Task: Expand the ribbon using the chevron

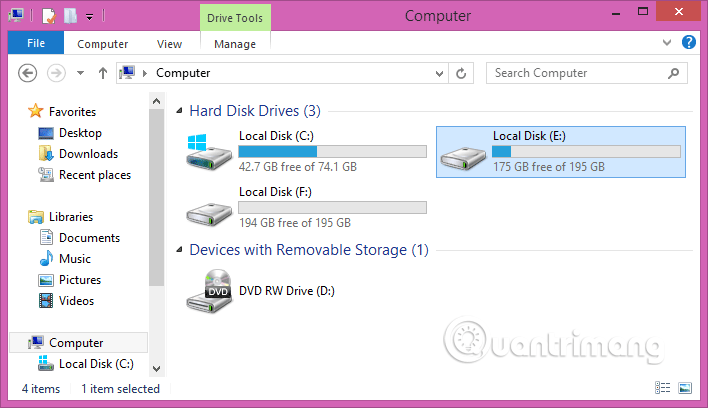Action: (669, 44)
